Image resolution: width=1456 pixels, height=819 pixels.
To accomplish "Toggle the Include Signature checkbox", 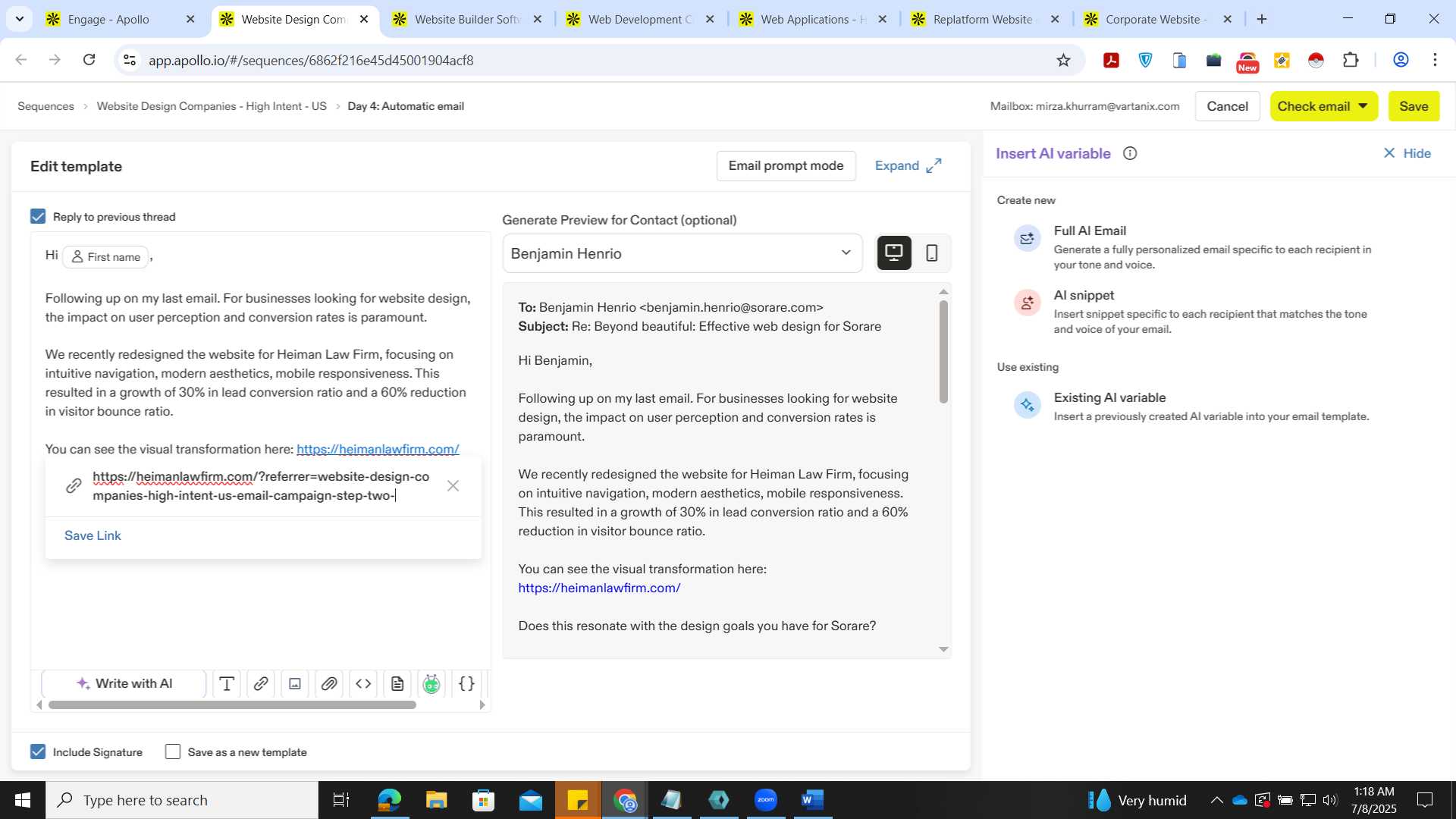I will point(38,752).
